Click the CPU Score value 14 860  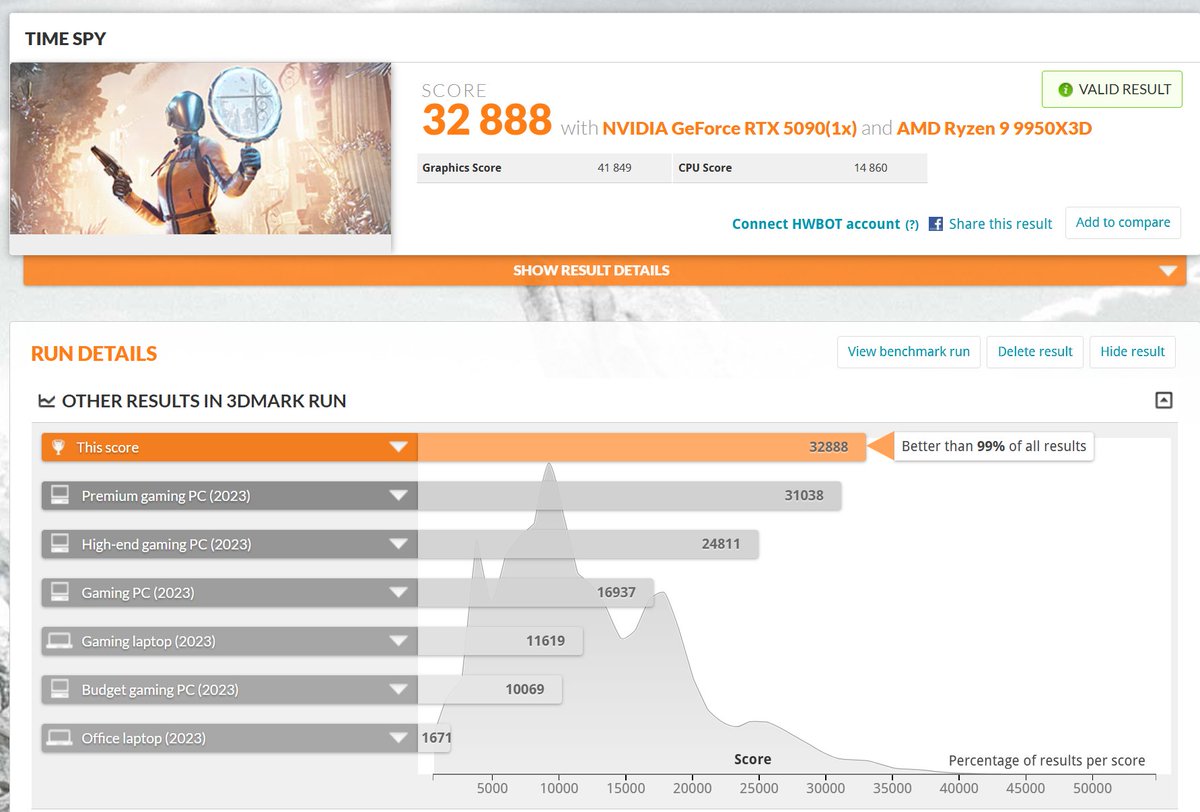[x=870, y=168]
